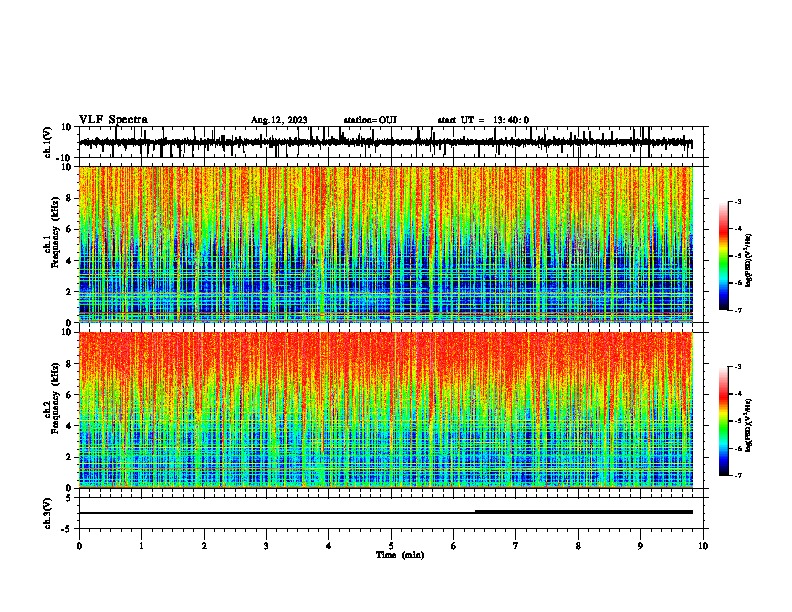Click the "-3" label on the ch.1 color scale
This screenshot has width=792, height=612.
pyautogui.click(x=737, y=201)
